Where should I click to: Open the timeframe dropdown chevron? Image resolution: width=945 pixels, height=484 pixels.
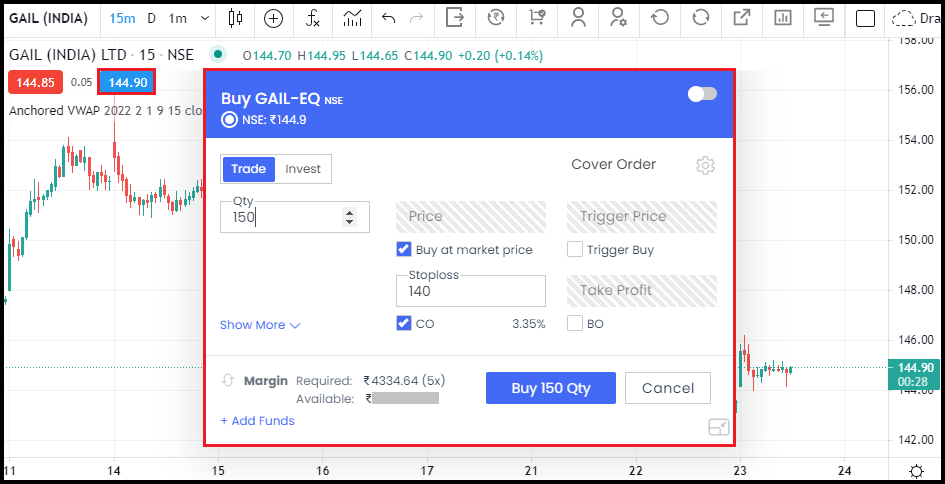point(206,18)
